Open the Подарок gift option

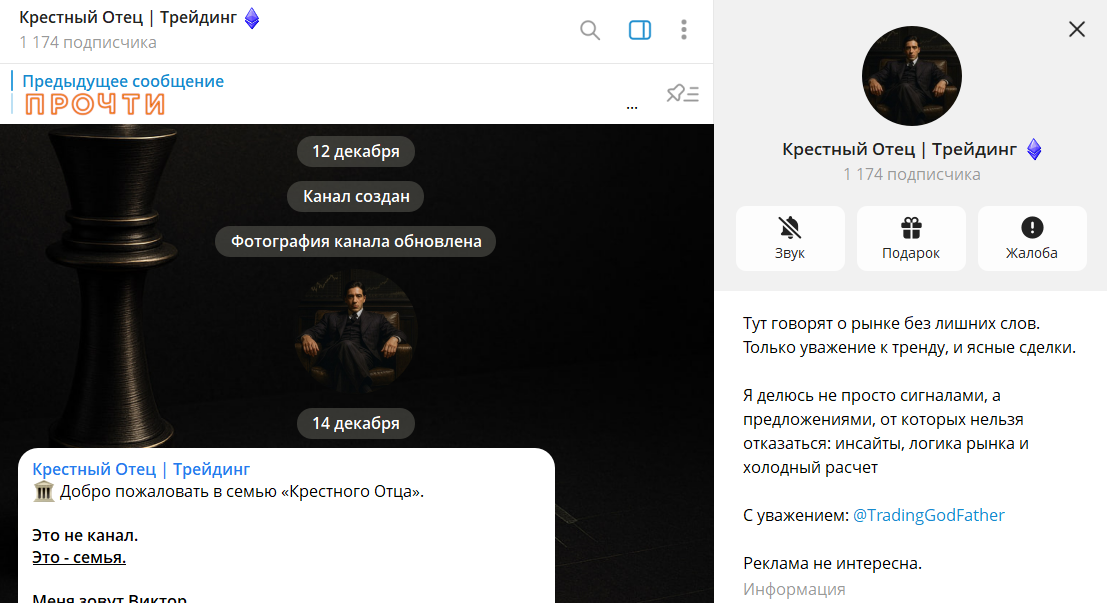coord(911,238)
